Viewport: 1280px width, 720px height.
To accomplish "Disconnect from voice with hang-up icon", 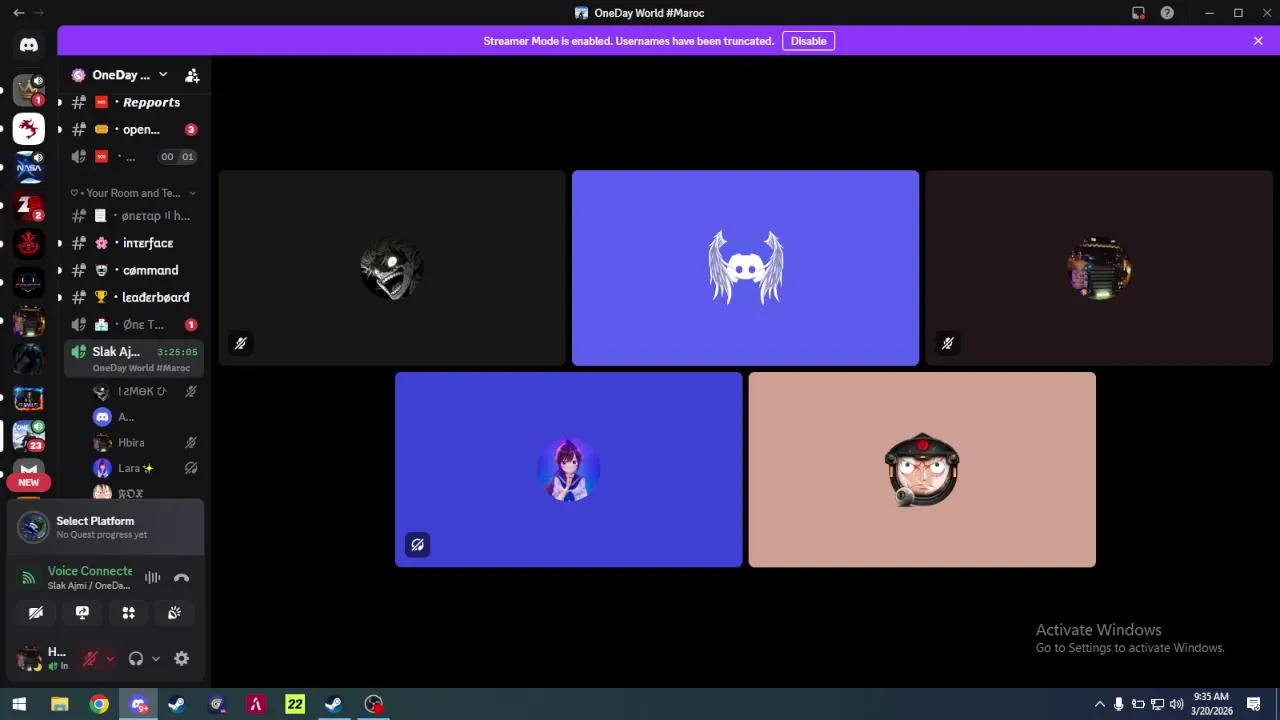I will tap(181, 577).
